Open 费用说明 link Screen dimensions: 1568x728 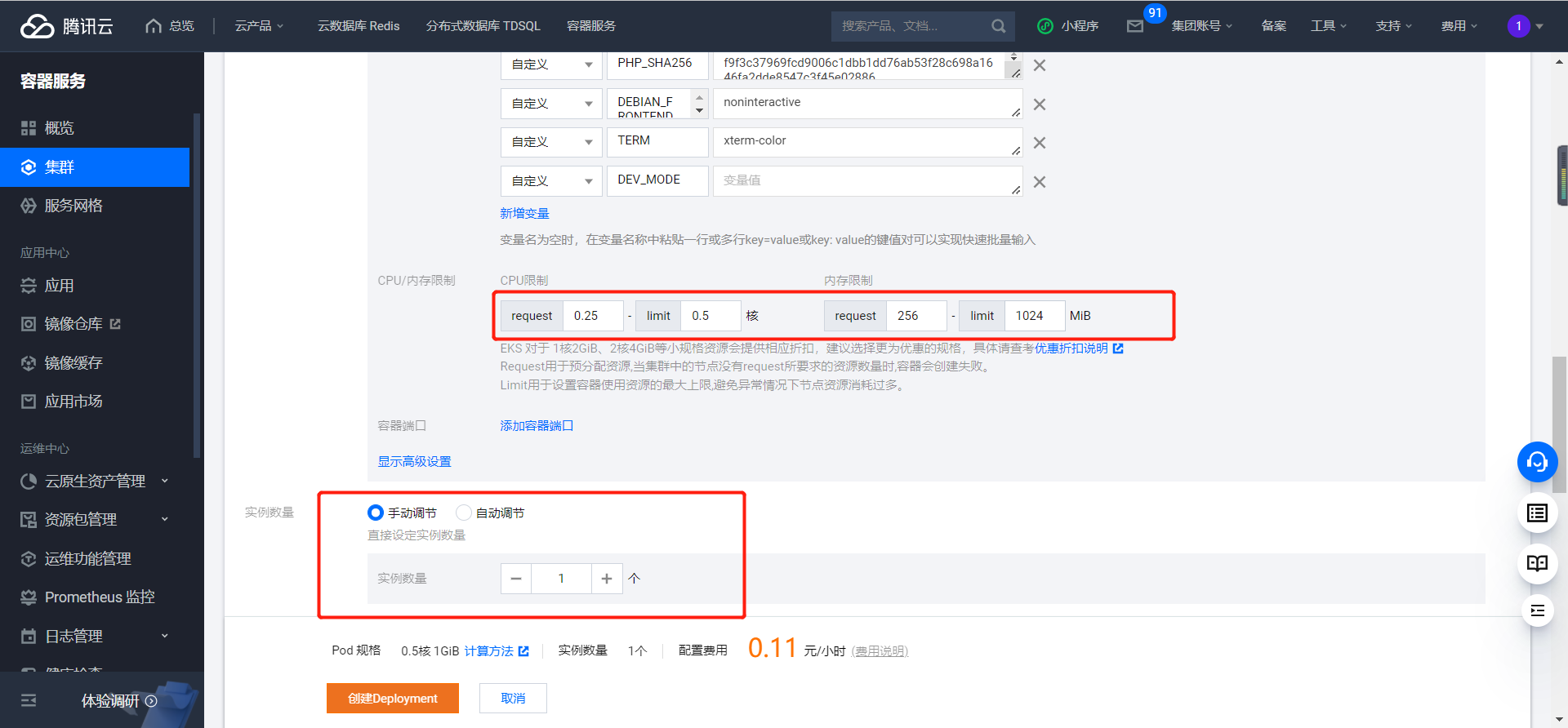click(x=880, y=651)
